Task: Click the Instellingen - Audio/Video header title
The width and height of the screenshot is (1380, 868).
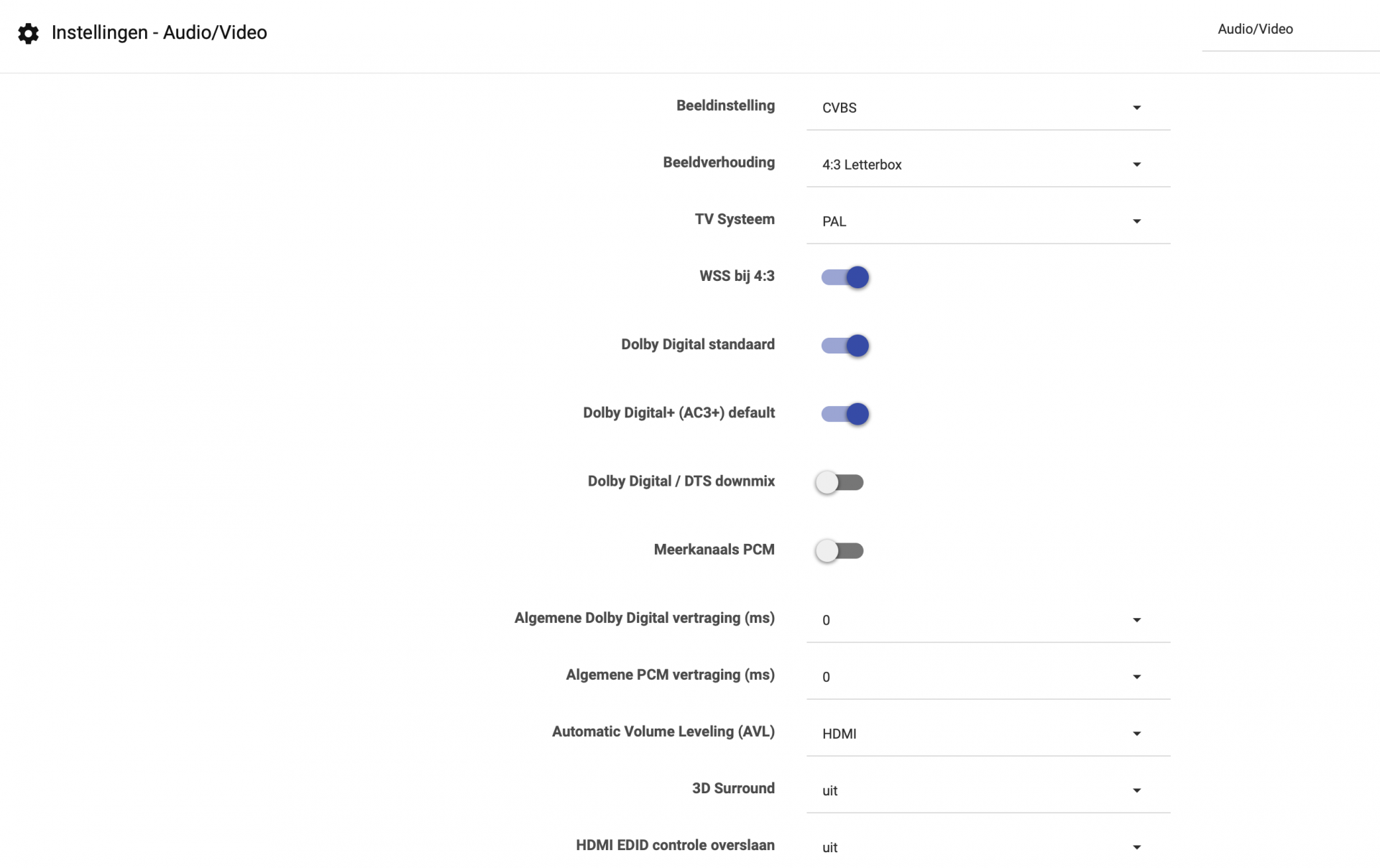Action: tap(159, 32)
